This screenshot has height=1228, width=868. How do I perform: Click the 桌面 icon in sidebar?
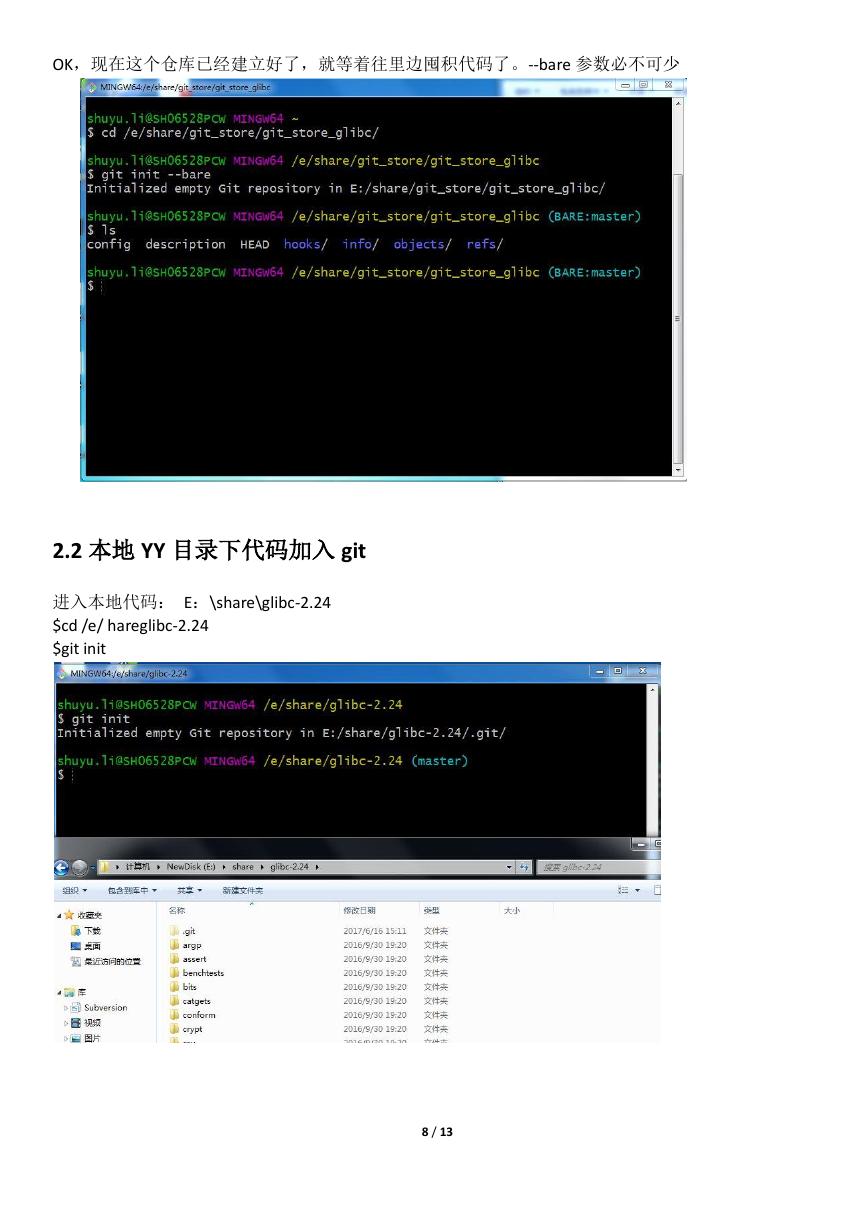click(x=76, y=946)
